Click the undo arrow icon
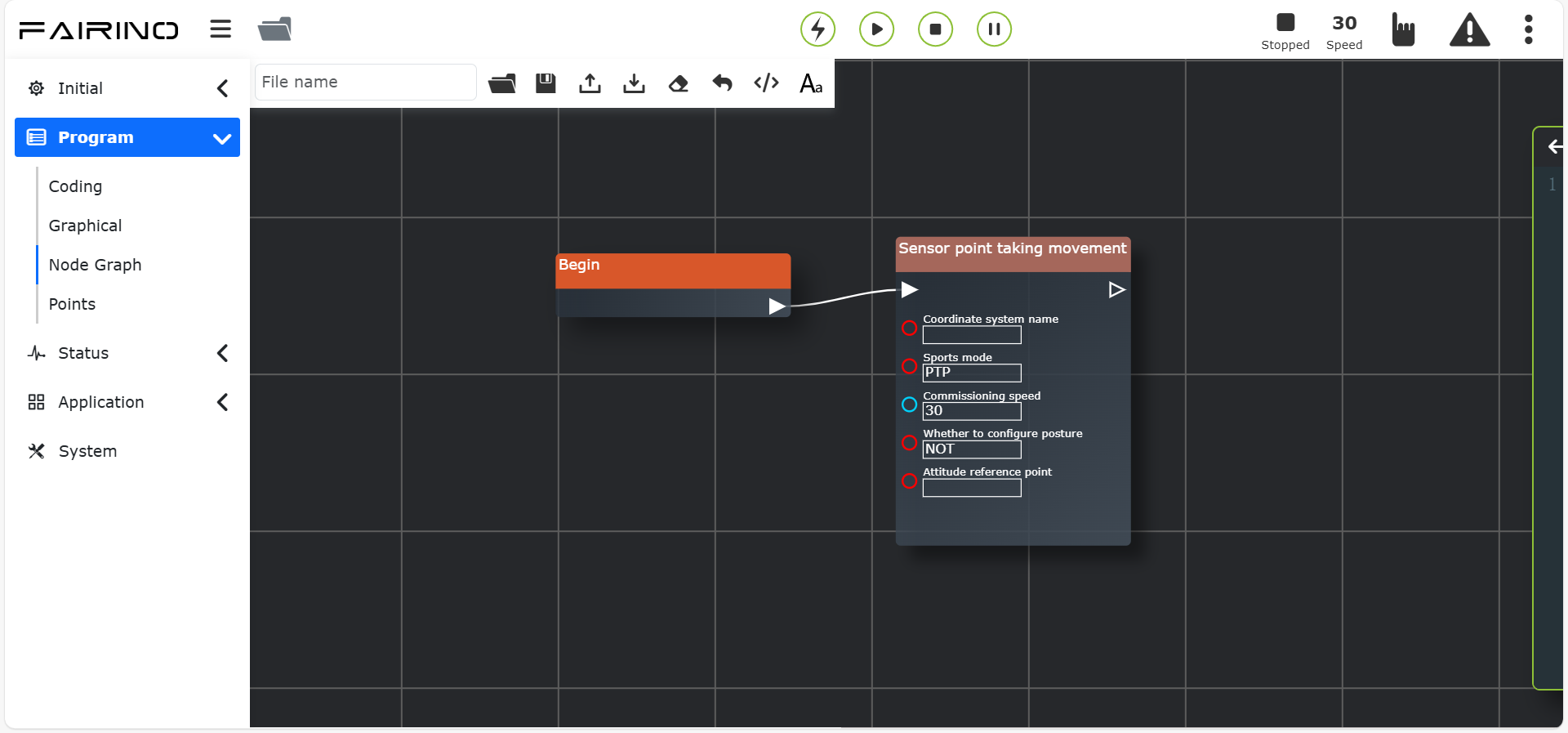 click(722, 83)
